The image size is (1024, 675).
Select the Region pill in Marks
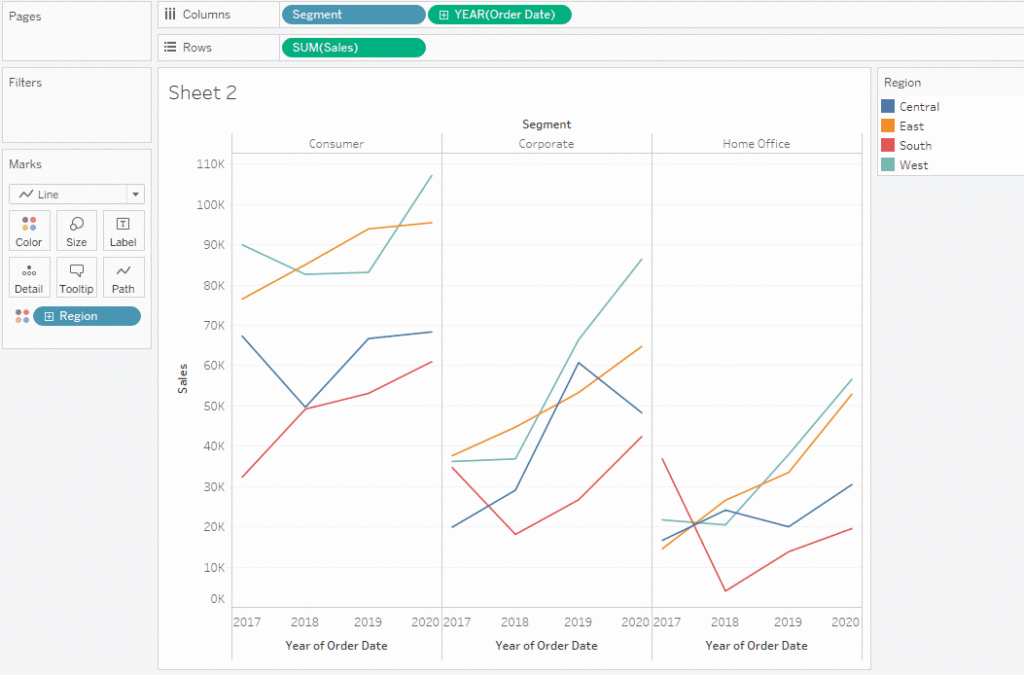(x=87, y=316)
